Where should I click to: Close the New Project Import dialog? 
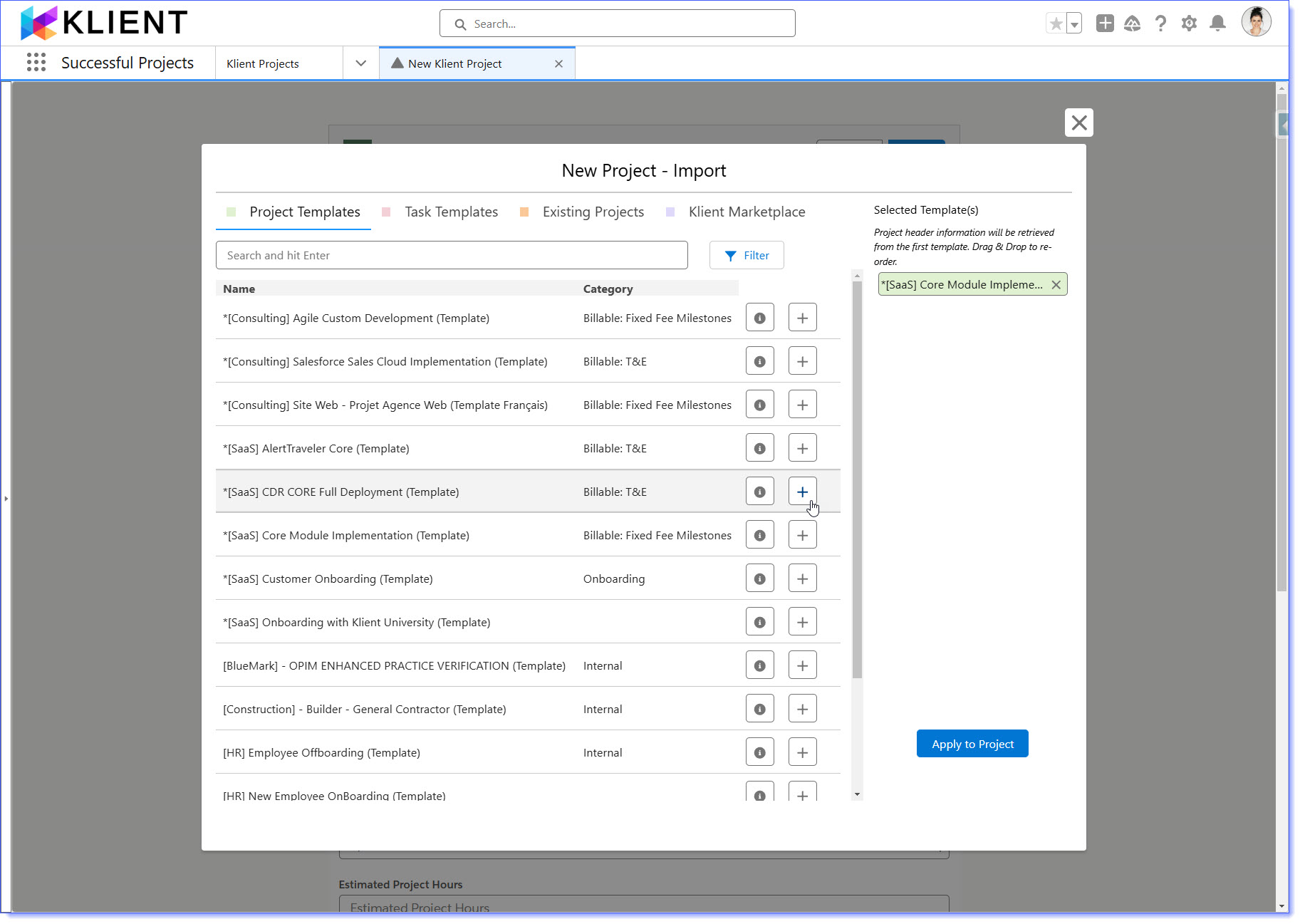pos(1078,123)
